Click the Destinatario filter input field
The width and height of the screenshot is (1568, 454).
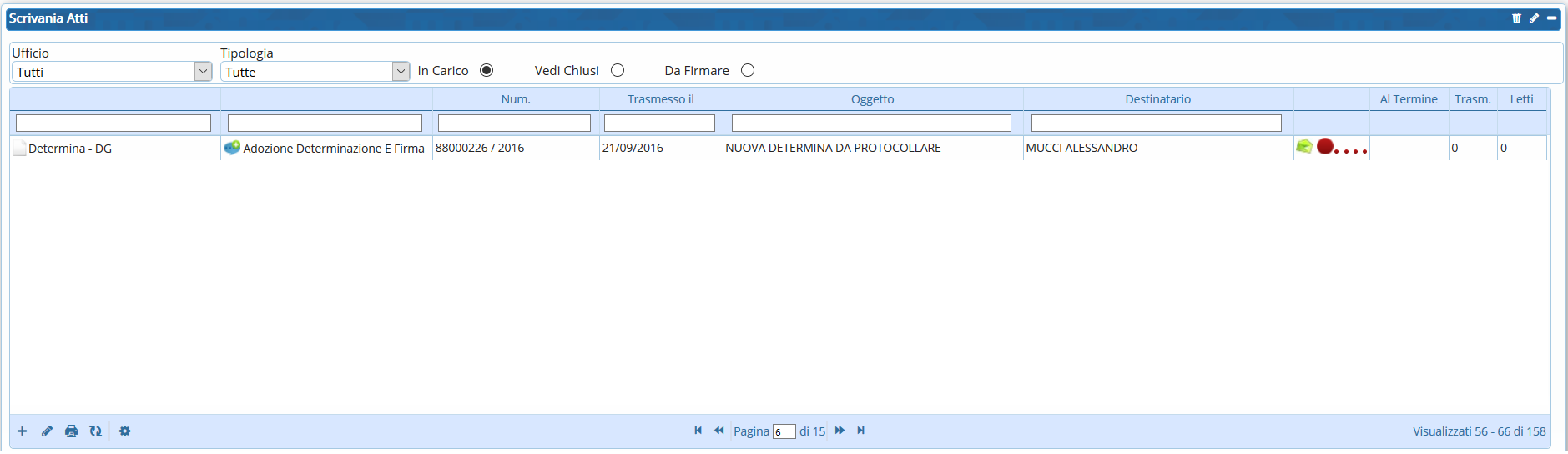(1156, 124)
